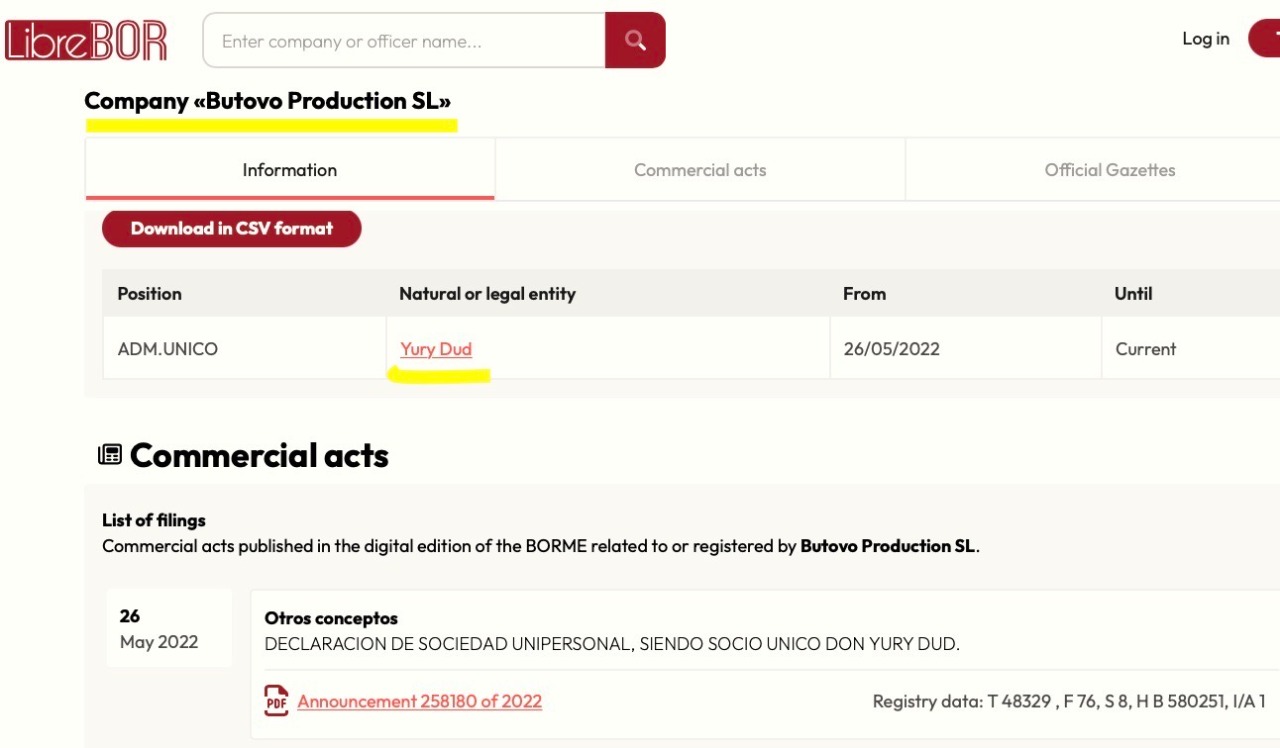Click the Until column header
Screen dimensions: 1280x748
1134,294
